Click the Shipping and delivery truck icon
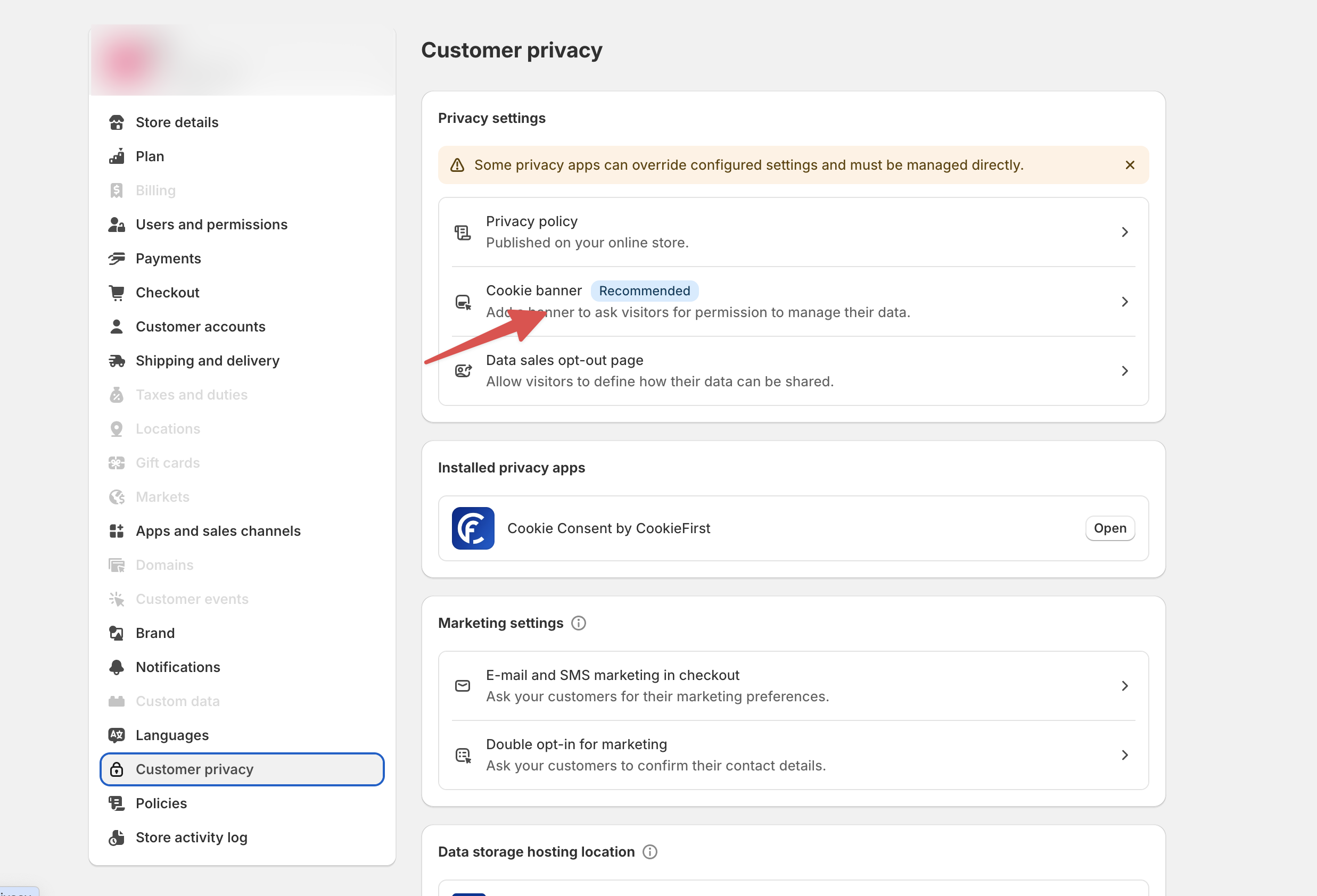 click(117, 361)
